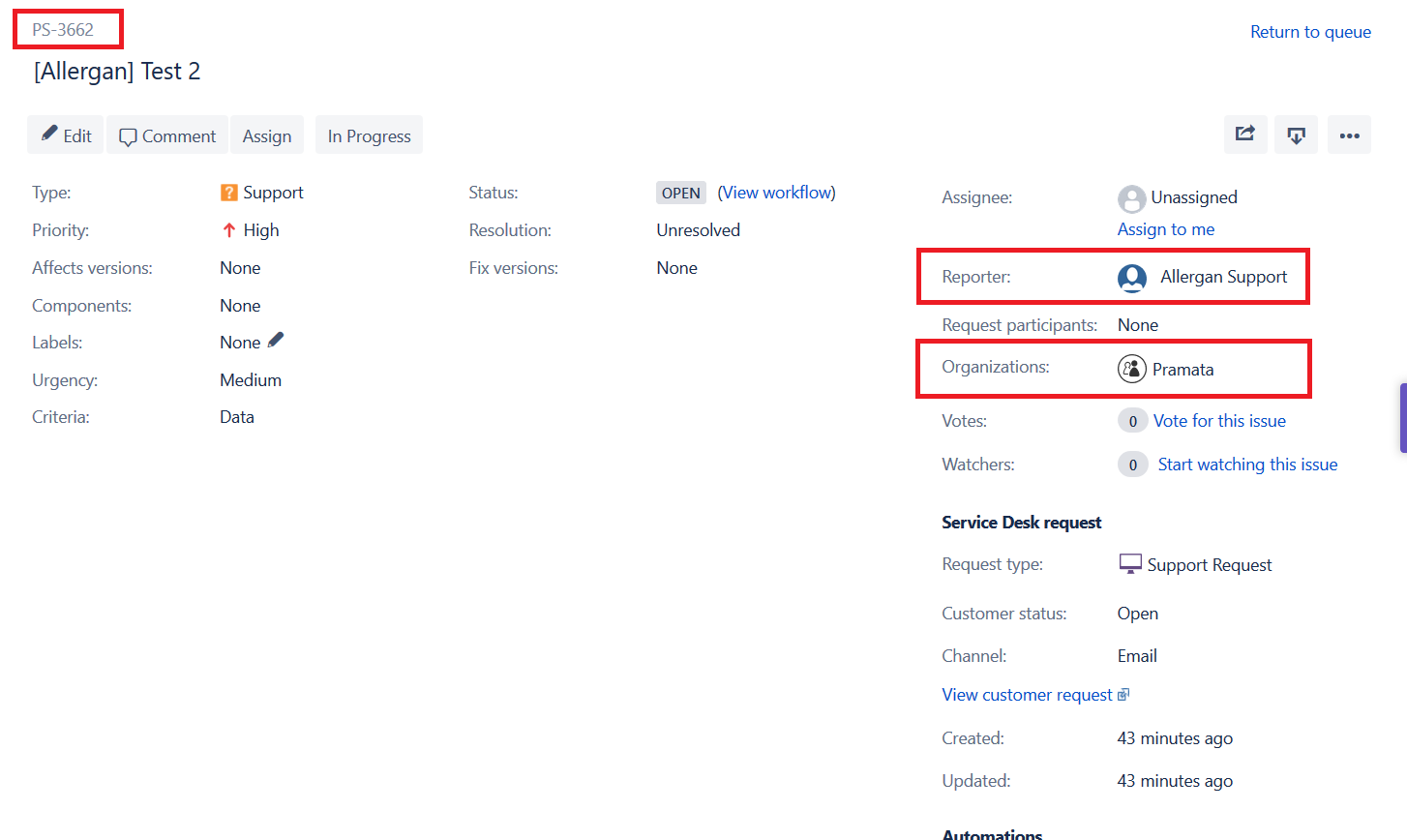Click the OPEN status lozenge
This screenshot has height=840, width=1407.
point(681,193)
